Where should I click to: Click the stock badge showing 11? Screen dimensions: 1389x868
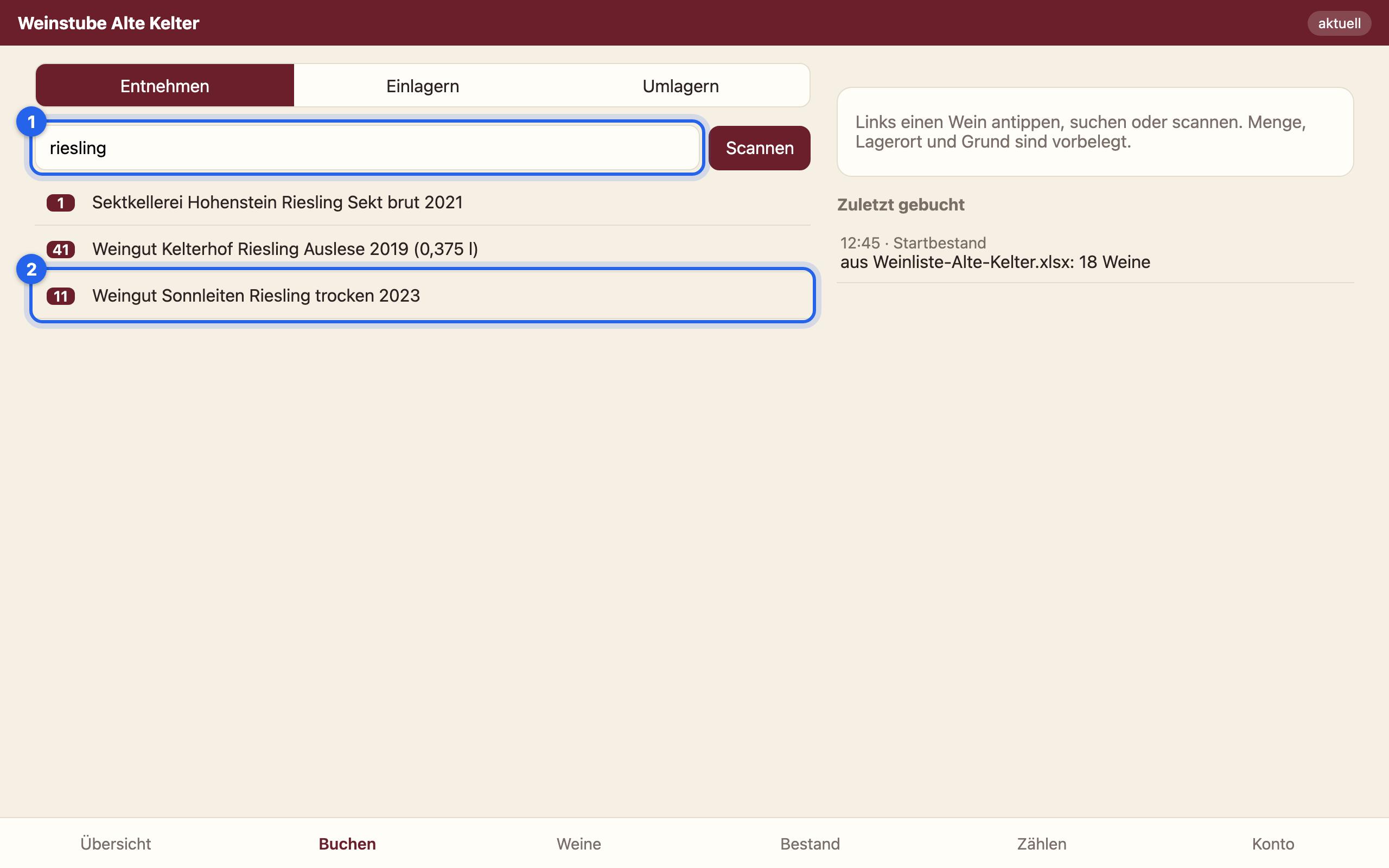[61, 296]
